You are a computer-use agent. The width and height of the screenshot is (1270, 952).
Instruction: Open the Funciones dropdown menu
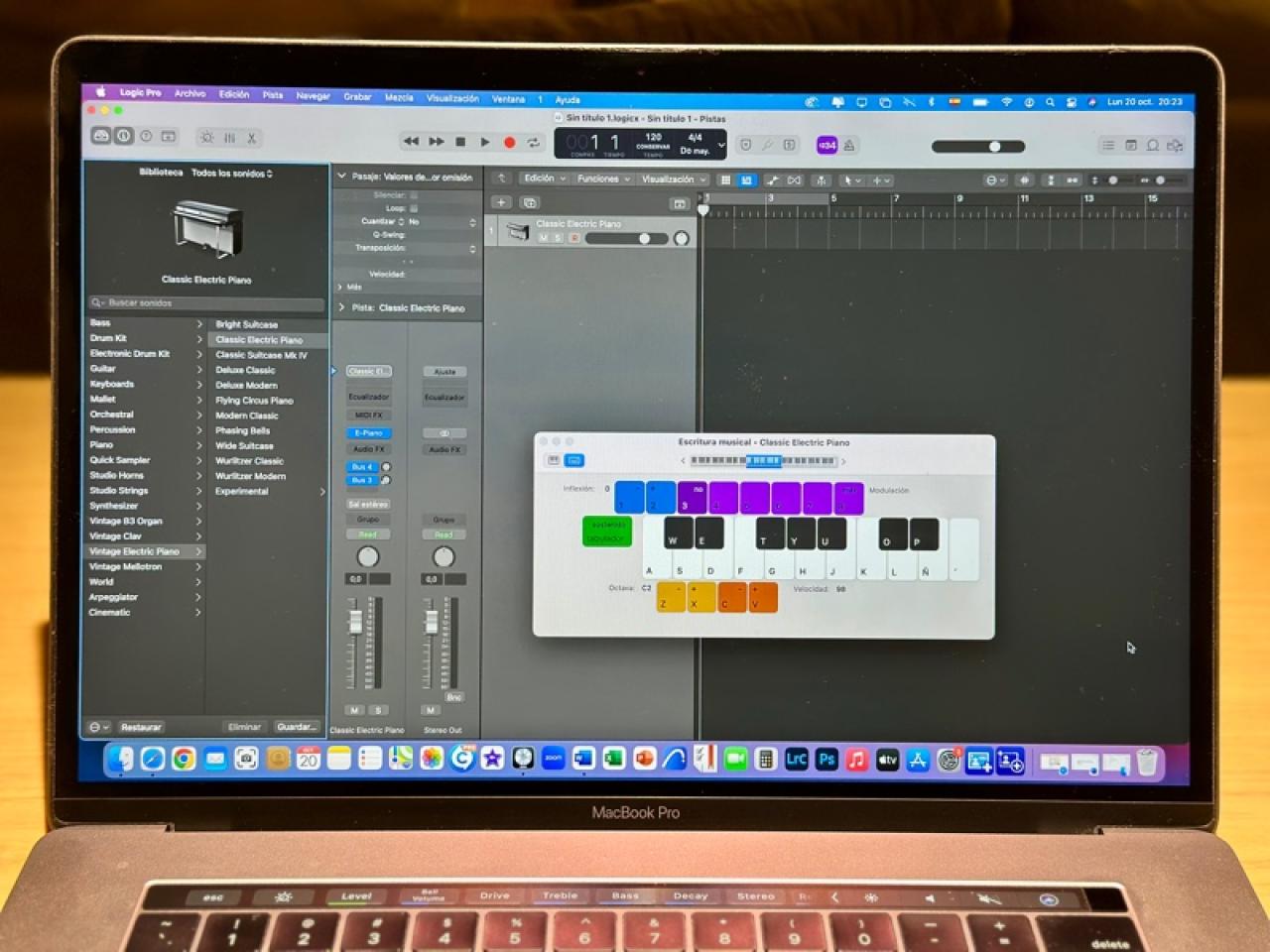tap(602, 179)
